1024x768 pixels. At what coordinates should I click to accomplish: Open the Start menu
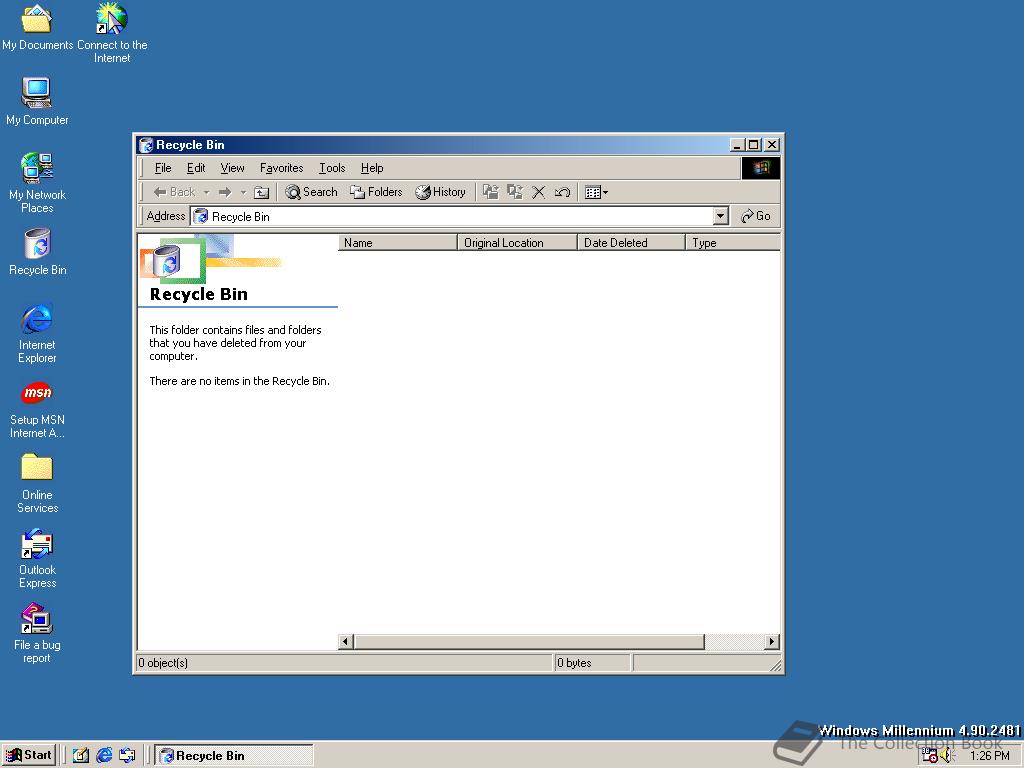(x=29, y=755)
